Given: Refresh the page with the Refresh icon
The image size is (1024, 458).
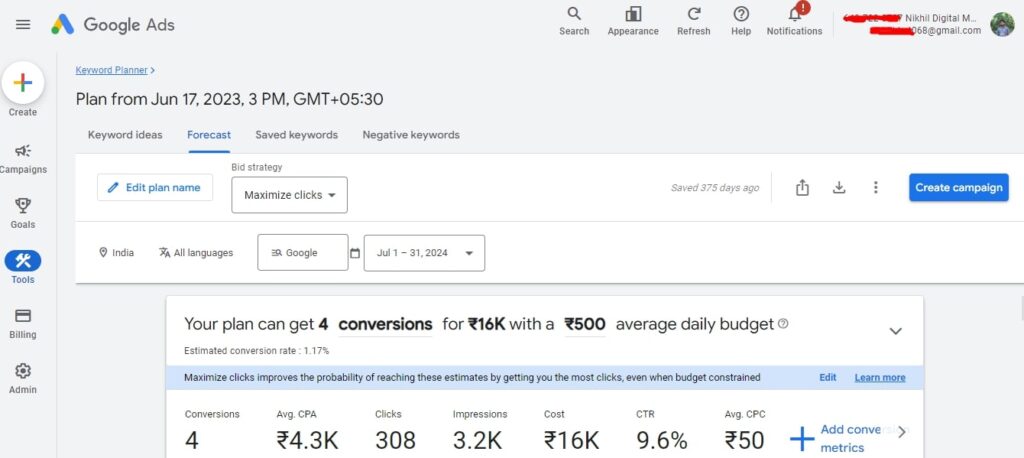Looking at the screenshot, I should [694, 21].
